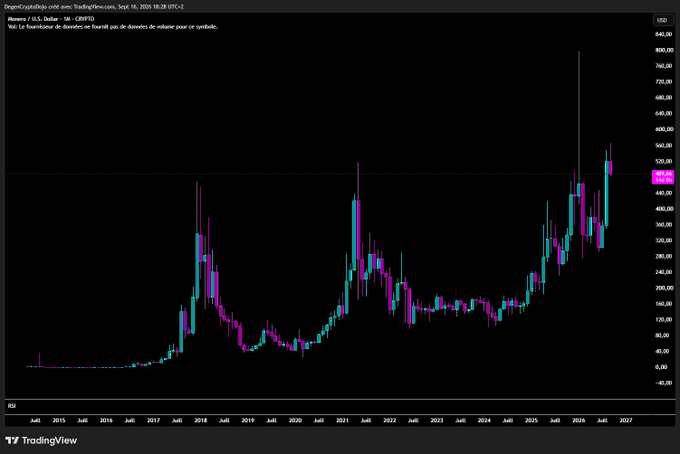The height and width of the screenshot is (454, 680).
Task: Click the 2023 time axis label
Action: [x=437, y=420]
